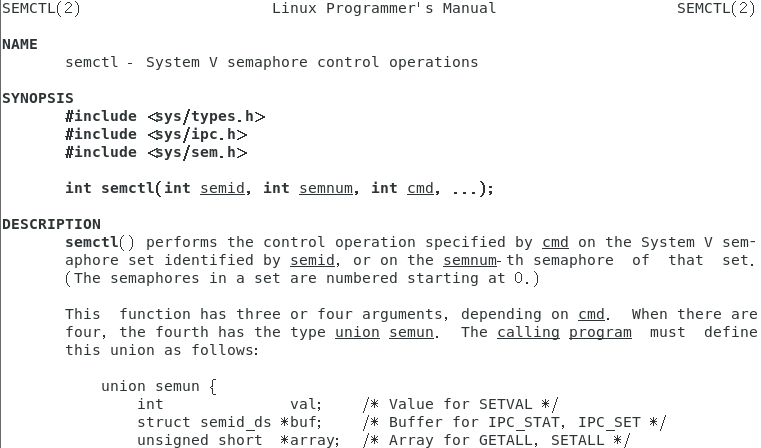Image resolution: width=761 pixels, height=448 pixels.
Task: Click the bold semctl() word in description
Action: point(99,242)
